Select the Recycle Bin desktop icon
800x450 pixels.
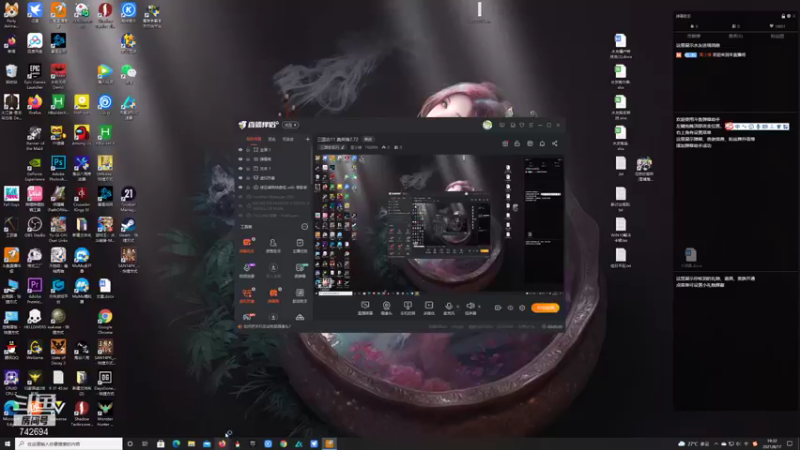(11, 74)
